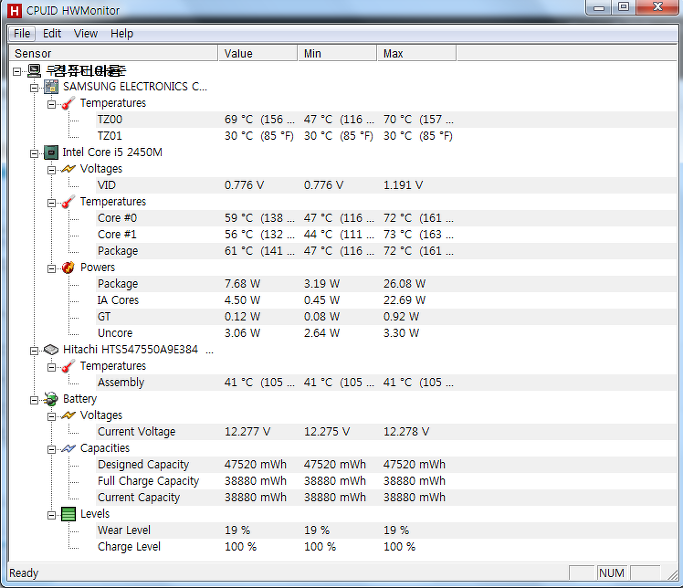Select the Full Charge Capacity row
The image size is (683, 588).
tap(386, 481)
